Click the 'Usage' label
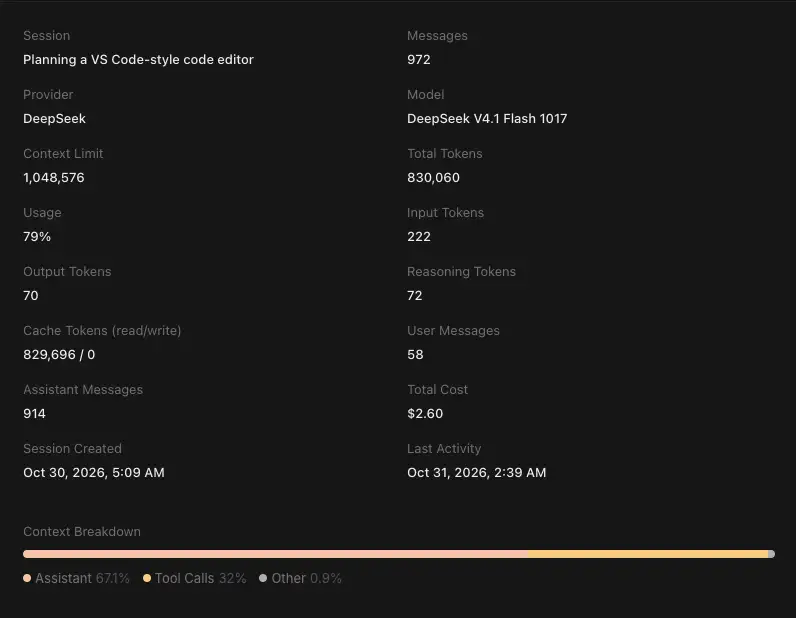 42,212
